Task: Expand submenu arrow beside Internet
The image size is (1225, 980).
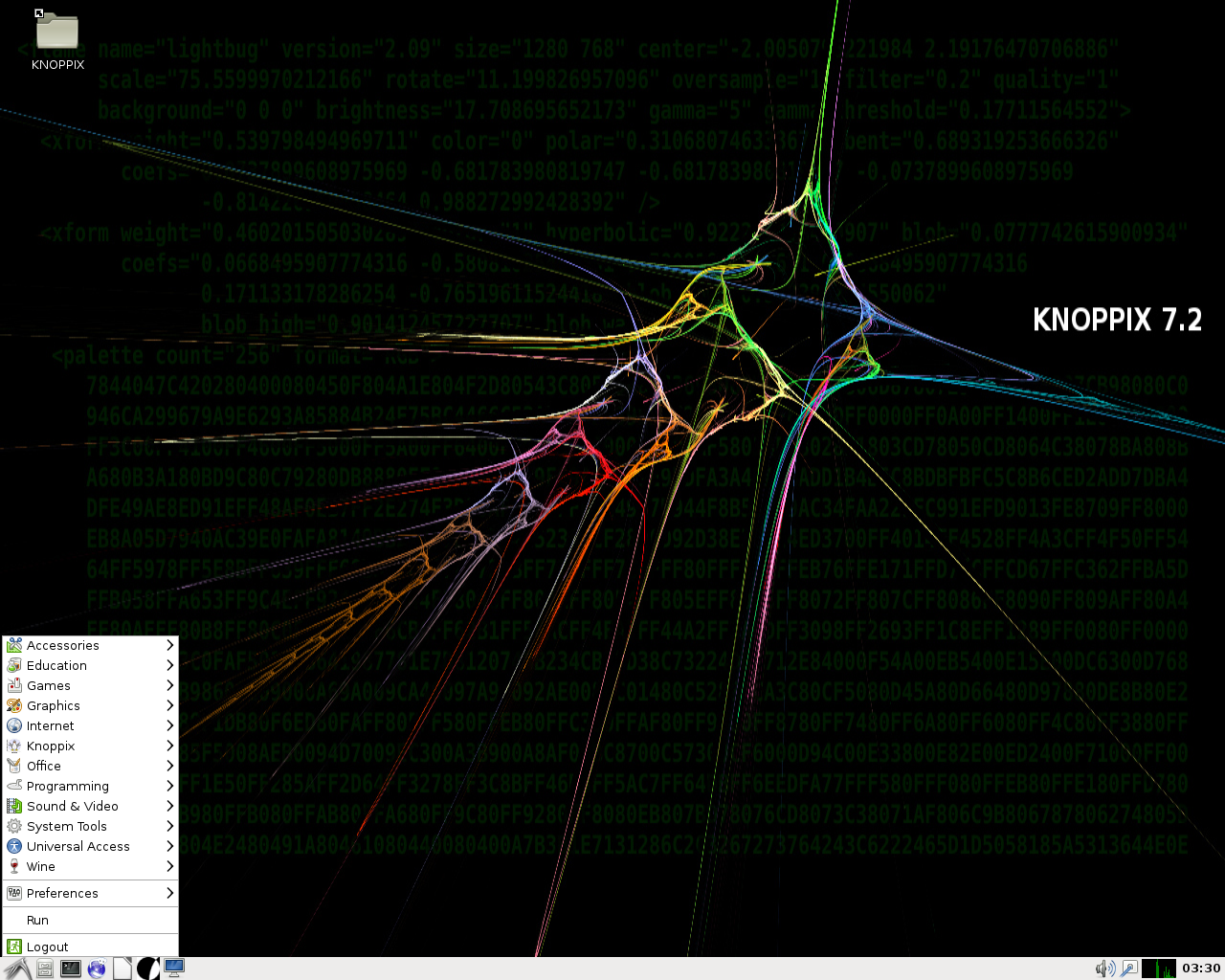Action: tap(169, 725)
